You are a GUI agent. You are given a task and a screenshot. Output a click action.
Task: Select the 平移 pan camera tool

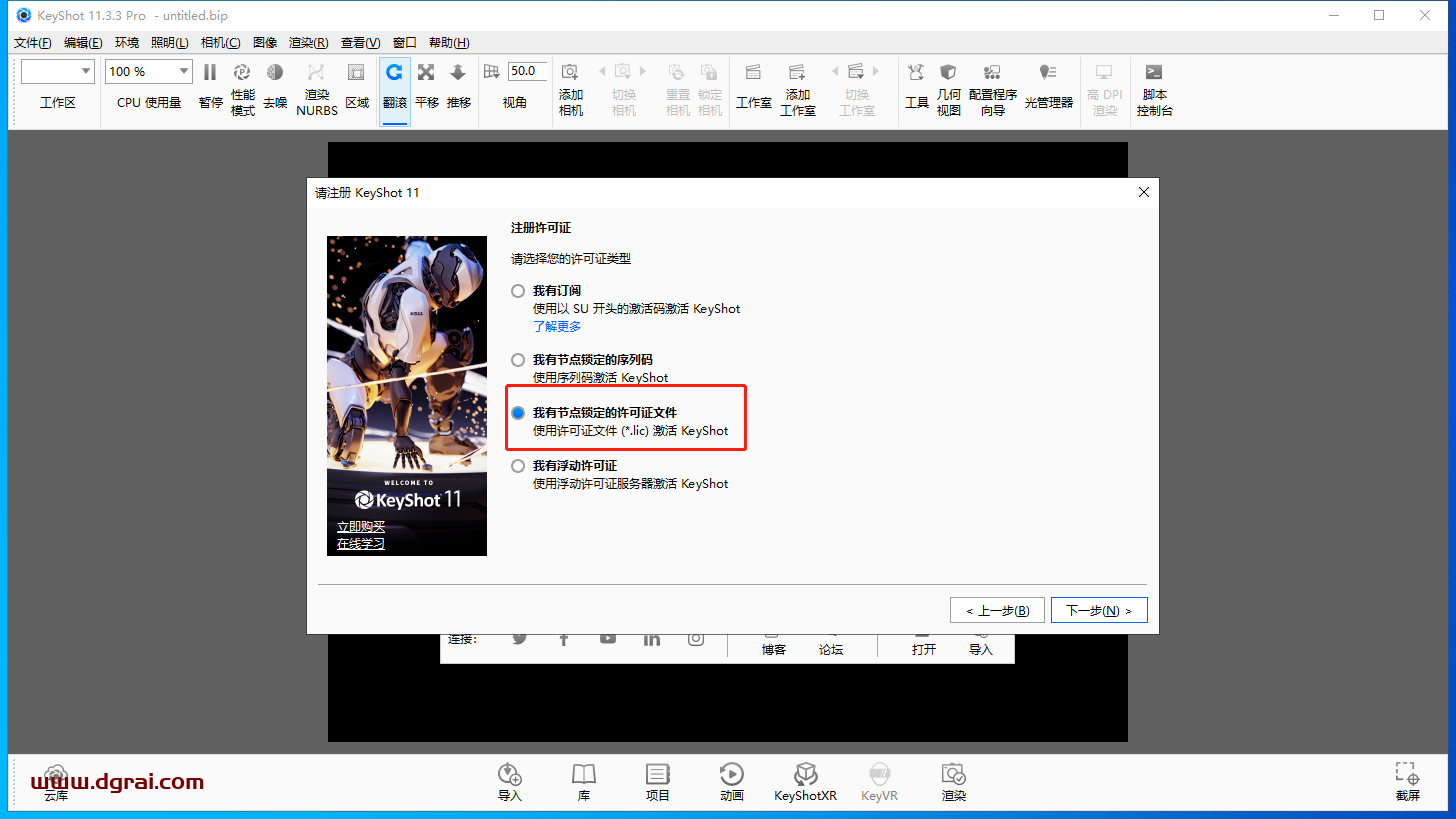pyautogui.click(x=426, y=73)
